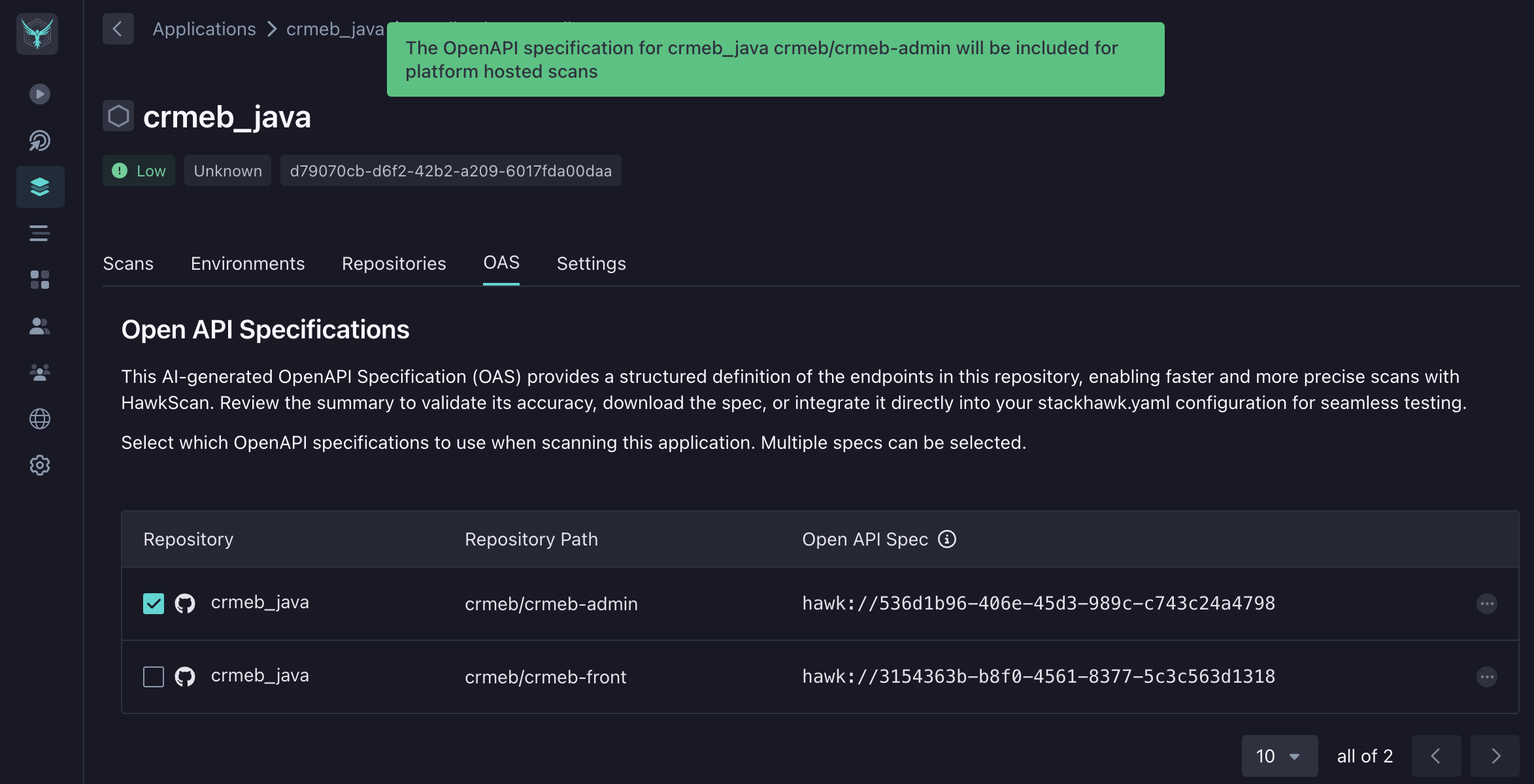Click the StackHawk logo in the sidebar
This screenshot has width=1534, height=784.
(37, 34)
